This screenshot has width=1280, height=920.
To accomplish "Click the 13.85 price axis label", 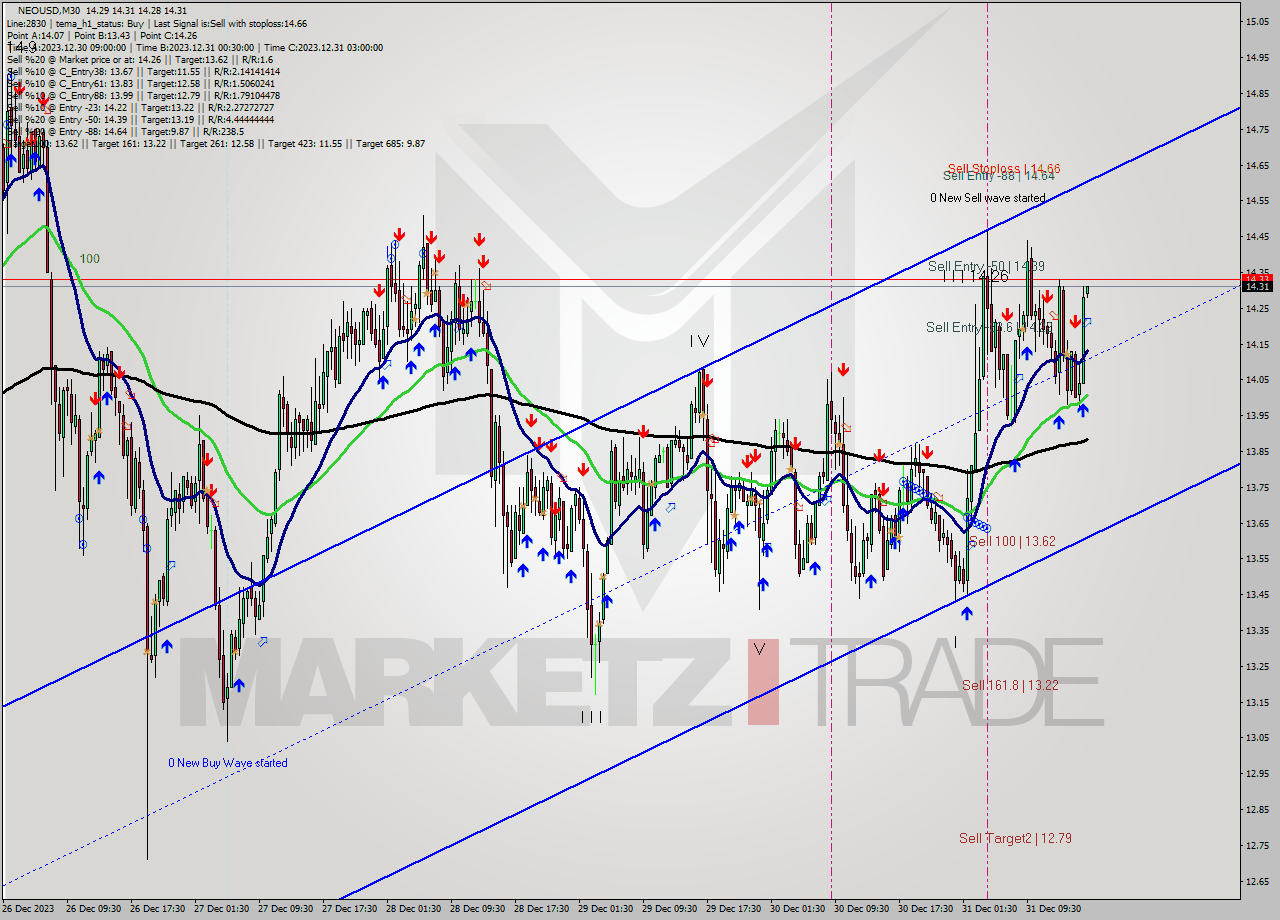I will pyautogui.click(x=1257, y=451).
